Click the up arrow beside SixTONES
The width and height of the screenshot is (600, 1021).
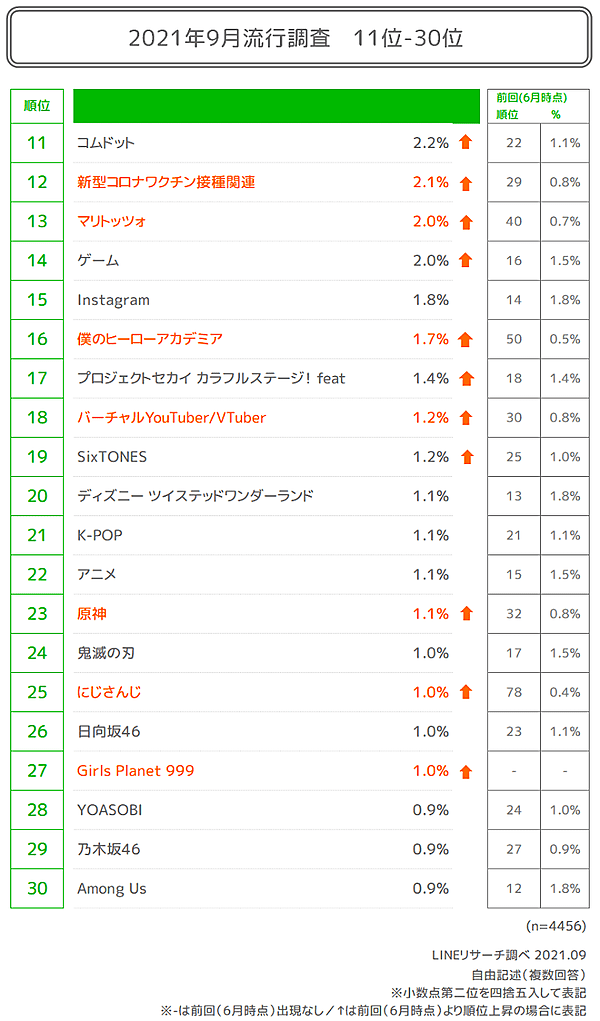(x=465, y=457)
